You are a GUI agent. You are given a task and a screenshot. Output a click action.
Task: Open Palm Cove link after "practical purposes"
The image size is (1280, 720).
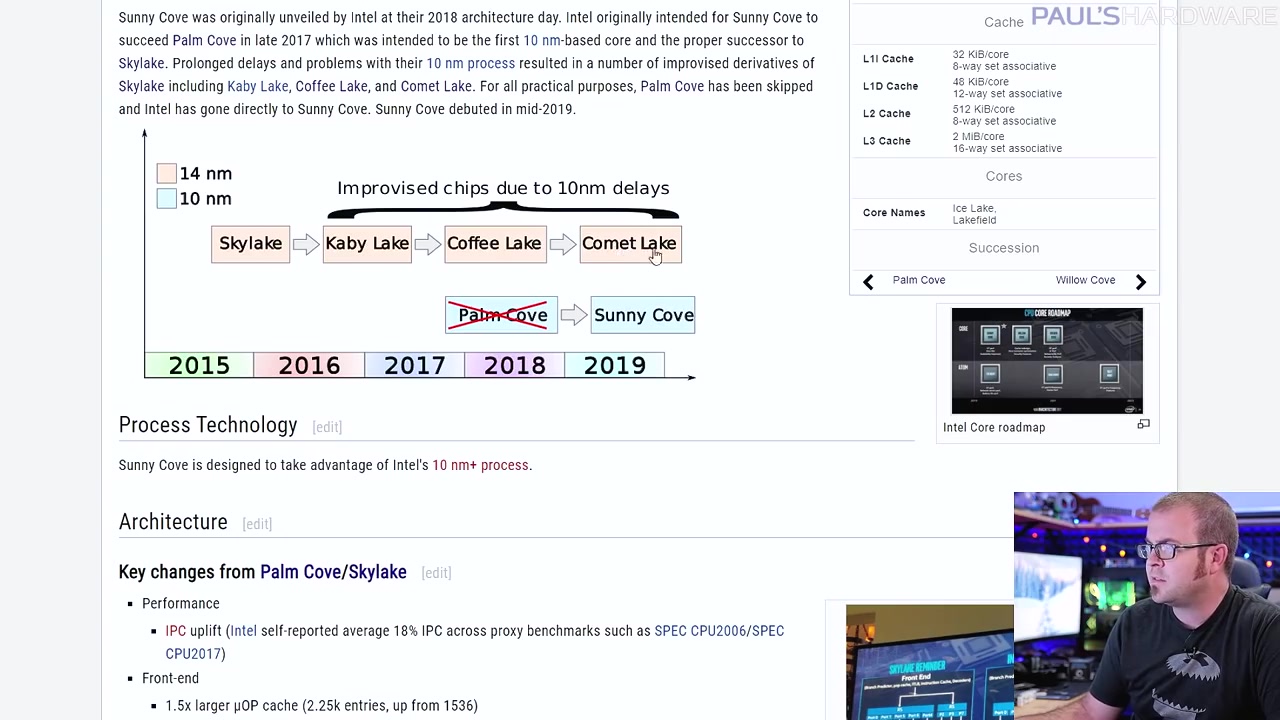672,86
